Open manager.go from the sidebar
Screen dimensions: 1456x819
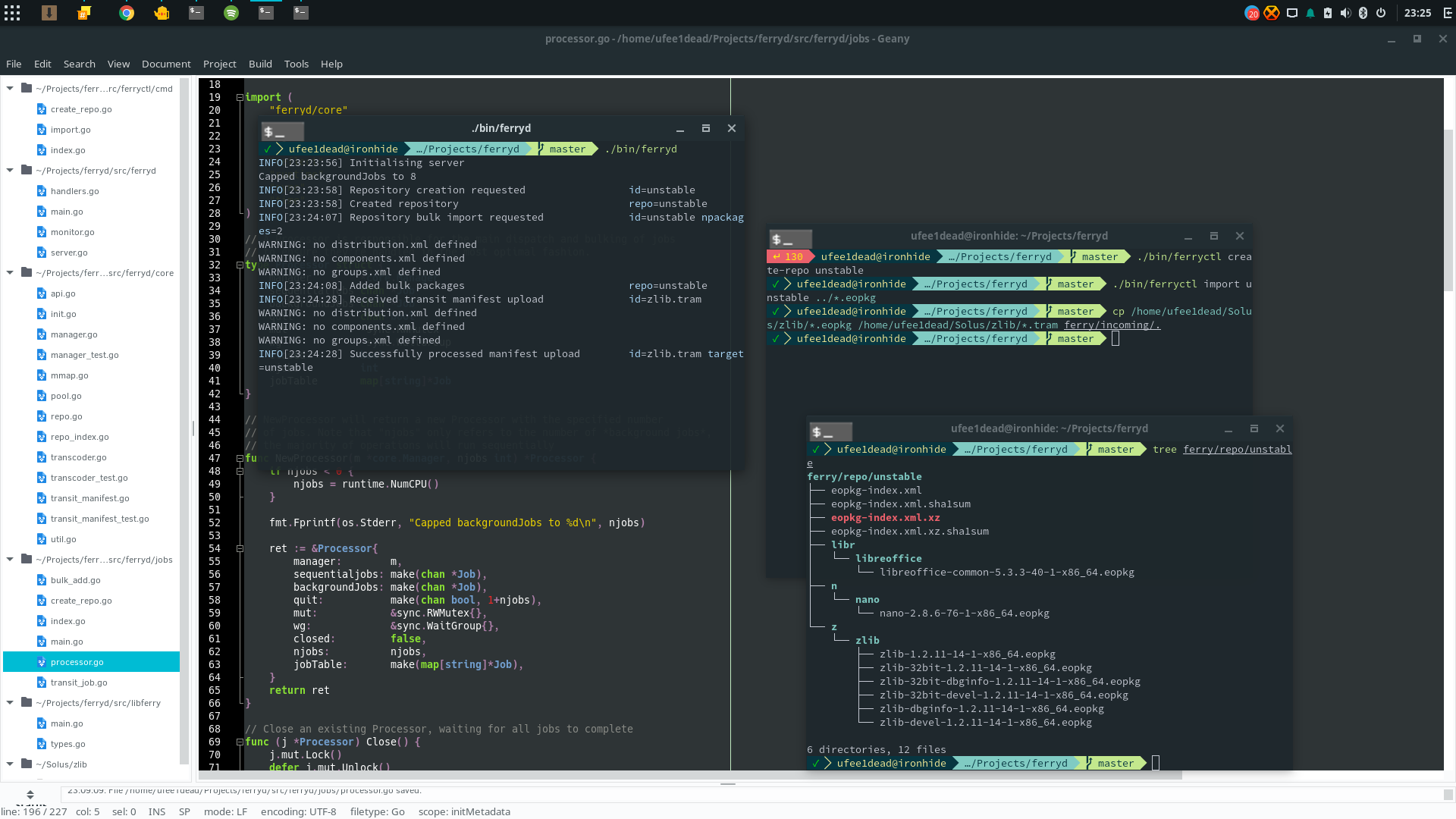point(74,334)
